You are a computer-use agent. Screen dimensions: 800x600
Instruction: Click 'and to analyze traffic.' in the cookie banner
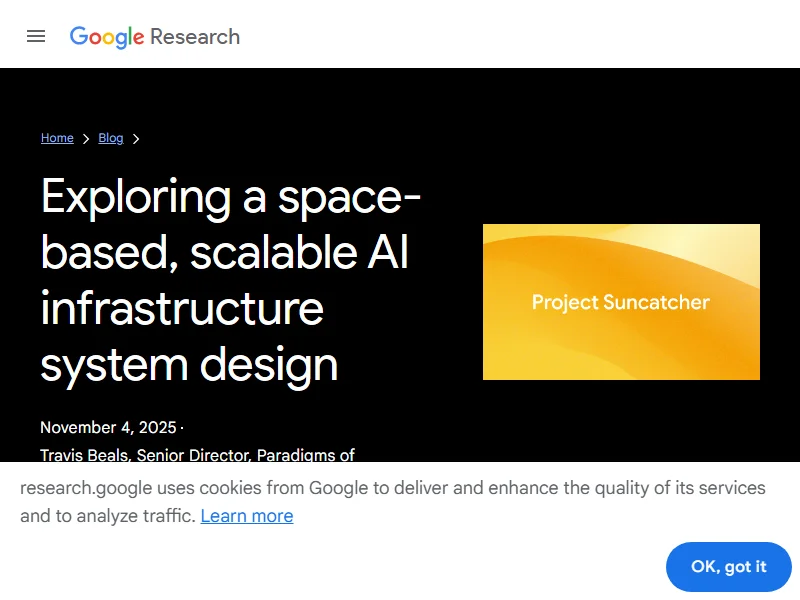(107, 516)
